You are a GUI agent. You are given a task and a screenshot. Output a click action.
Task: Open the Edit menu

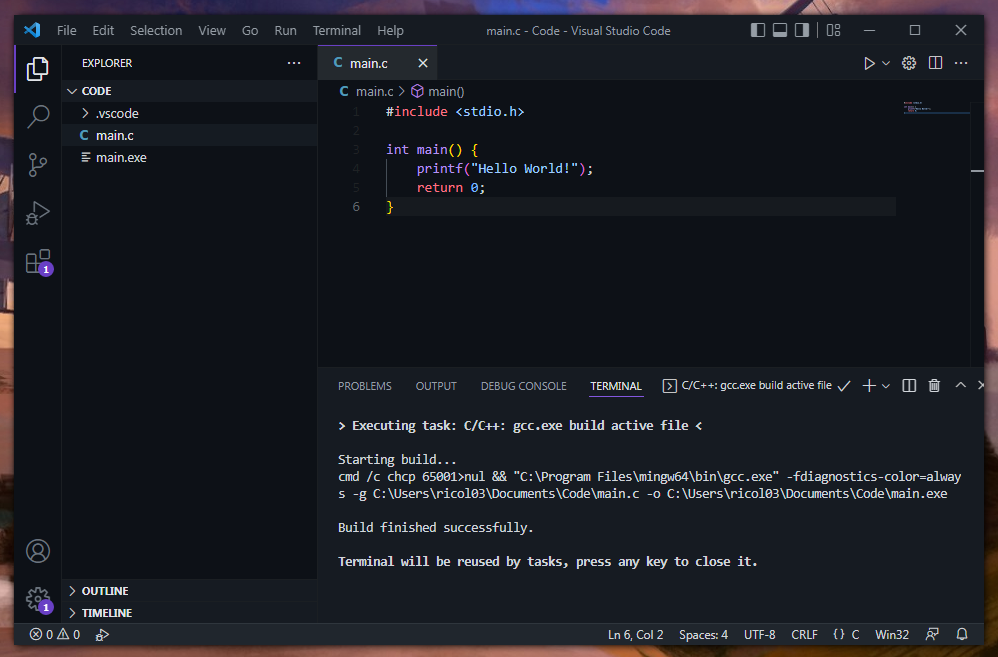tap(103, 31)
